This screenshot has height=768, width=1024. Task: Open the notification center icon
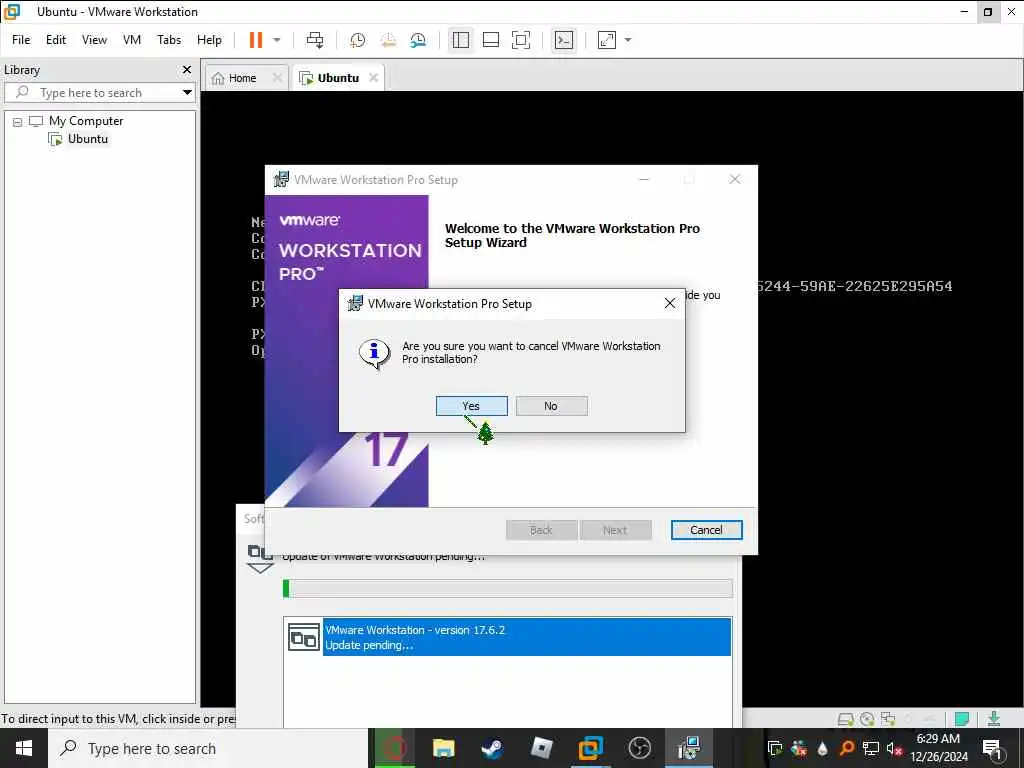(992, 748)
